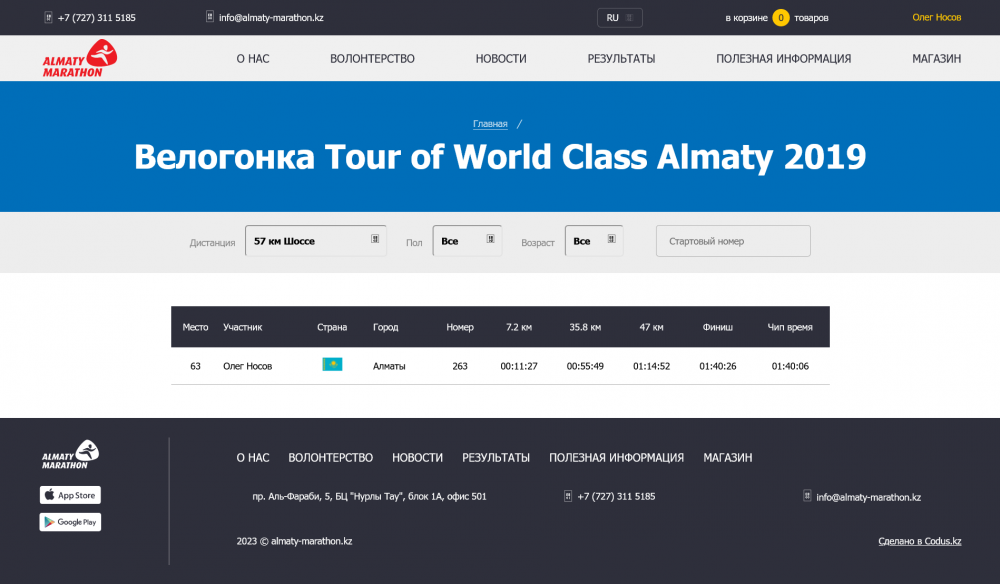The width and height of the screenshot is (1000, 584).
Task: Click the Стартовый номер input field
Action: click(x=733, y=241)
